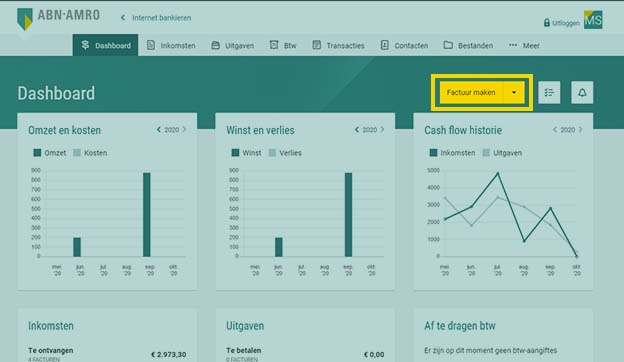Select the Omzet color legend swatch

(37, 153)
